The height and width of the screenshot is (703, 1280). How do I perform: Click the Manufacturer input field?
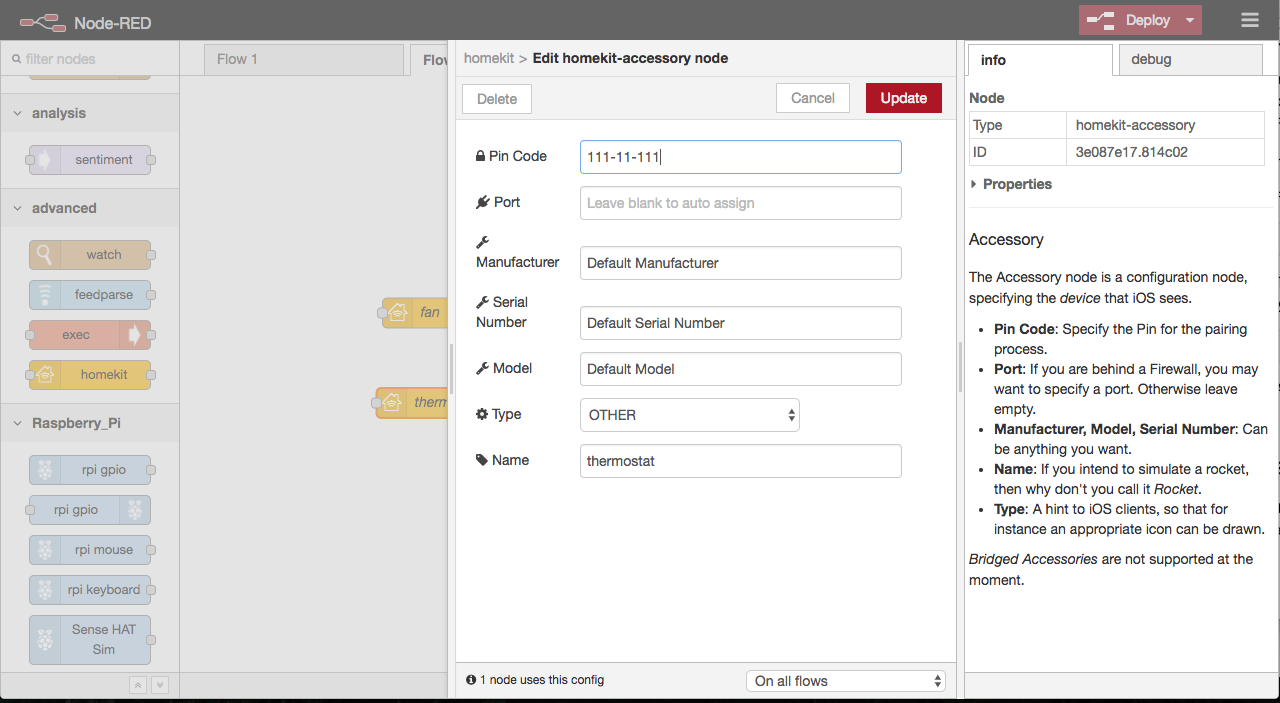point(741,263)
